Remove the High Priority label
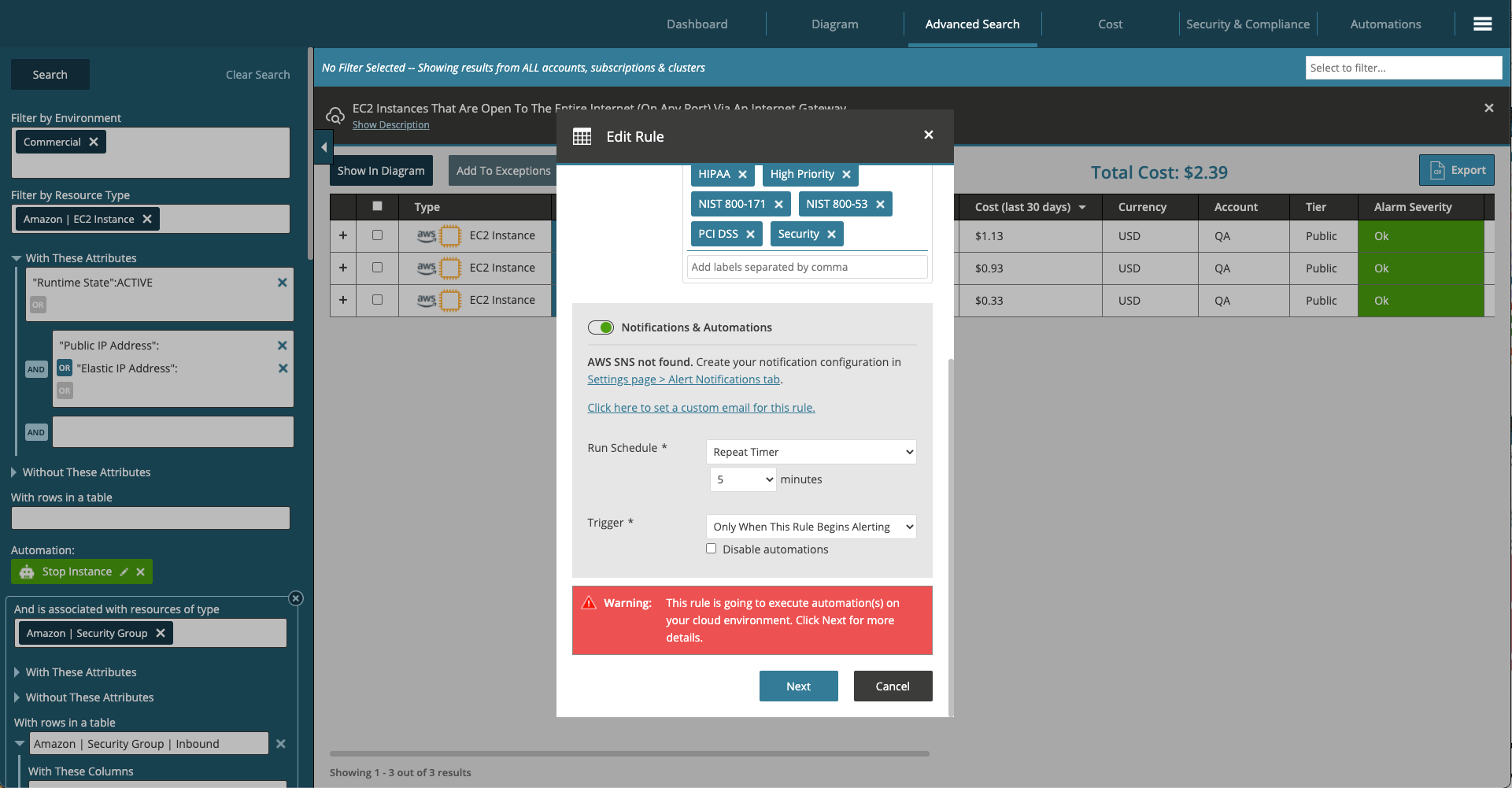 pyautogui.click(x=846, y=175)
